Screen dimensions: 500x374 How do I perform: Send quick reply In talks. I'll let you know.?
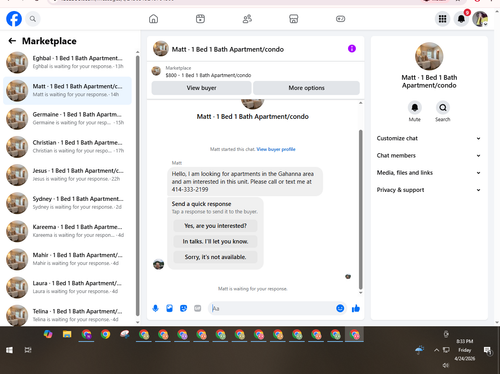(x=215, y=241)
